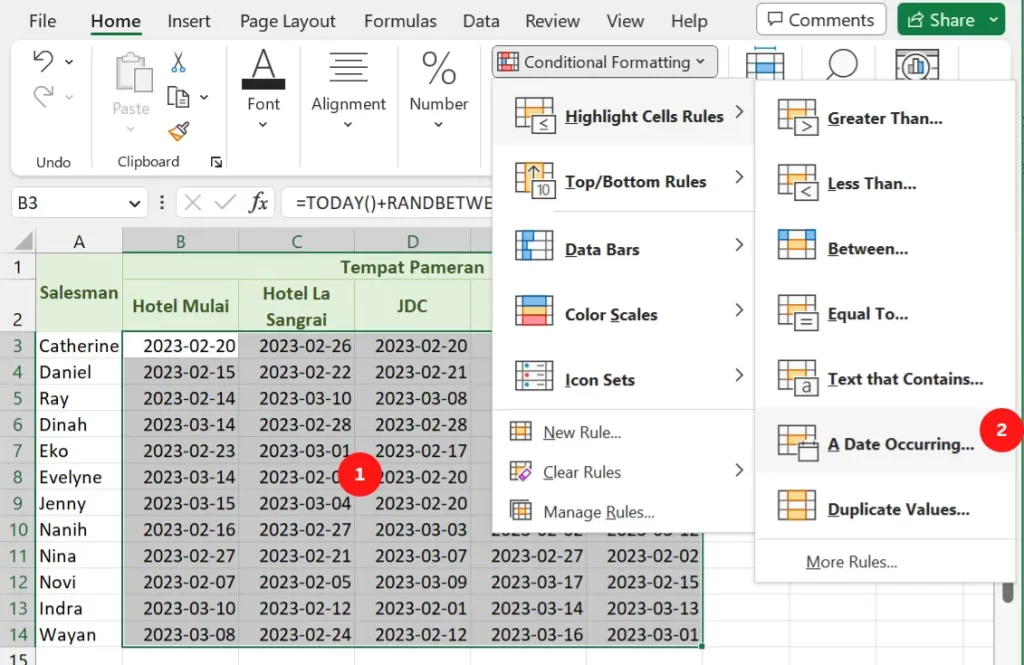The width and height of the screenshot is (1024, 665).
Task: Select the cell containing Catherine
Action: tap(79, 345)
